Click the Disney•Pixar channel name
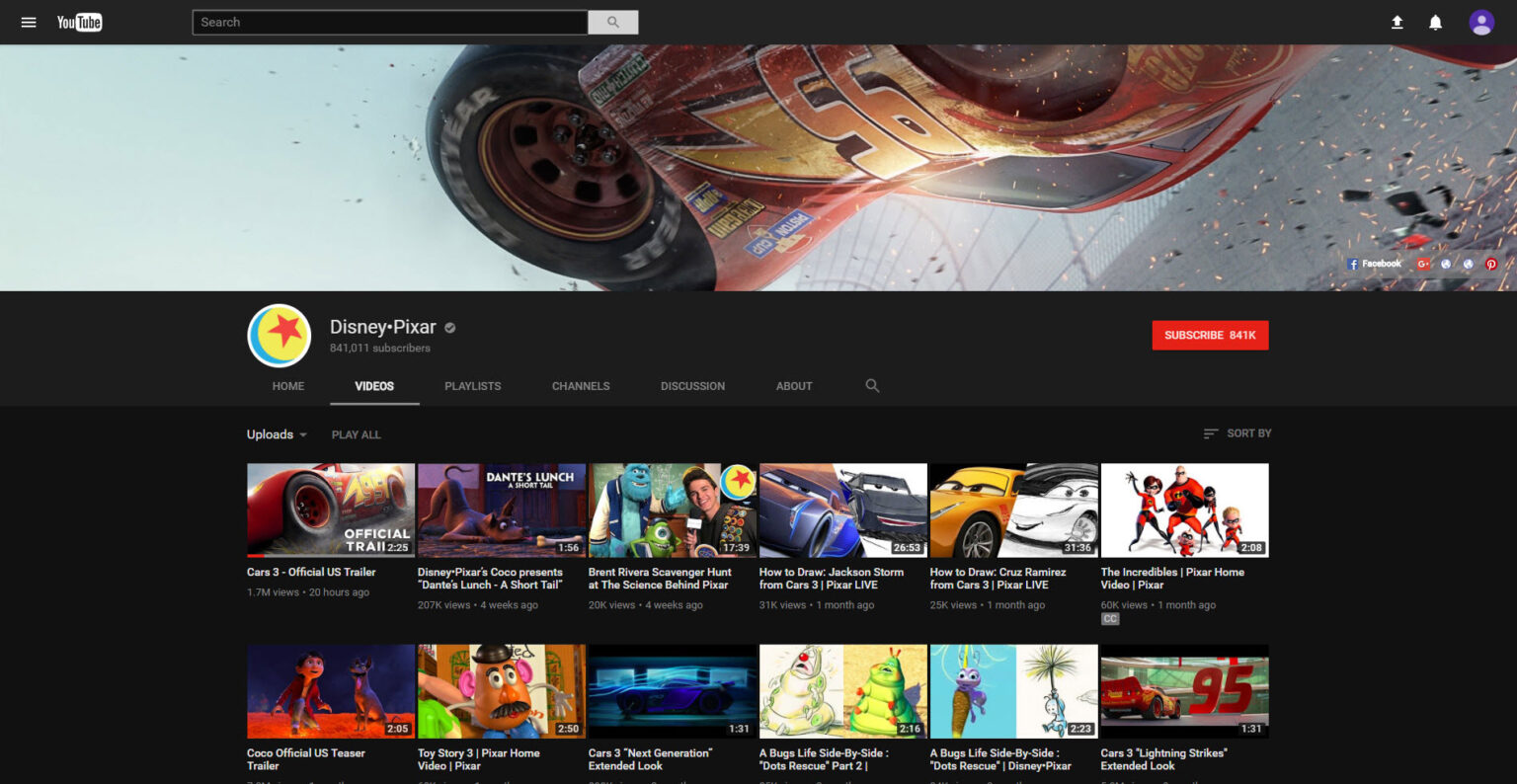 click(382, 327)
